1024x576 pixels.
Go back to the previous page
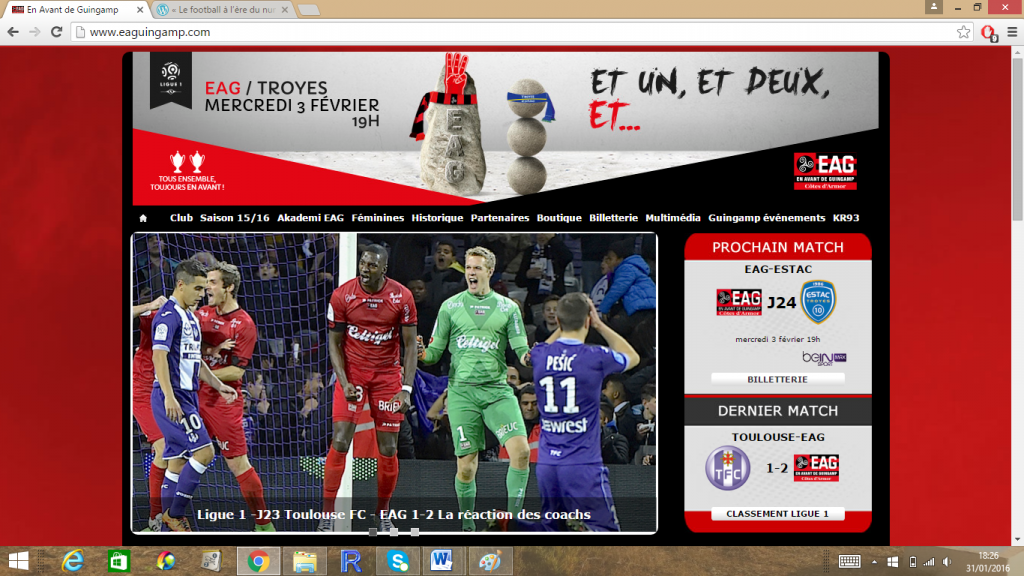click(x=13, y=32)
